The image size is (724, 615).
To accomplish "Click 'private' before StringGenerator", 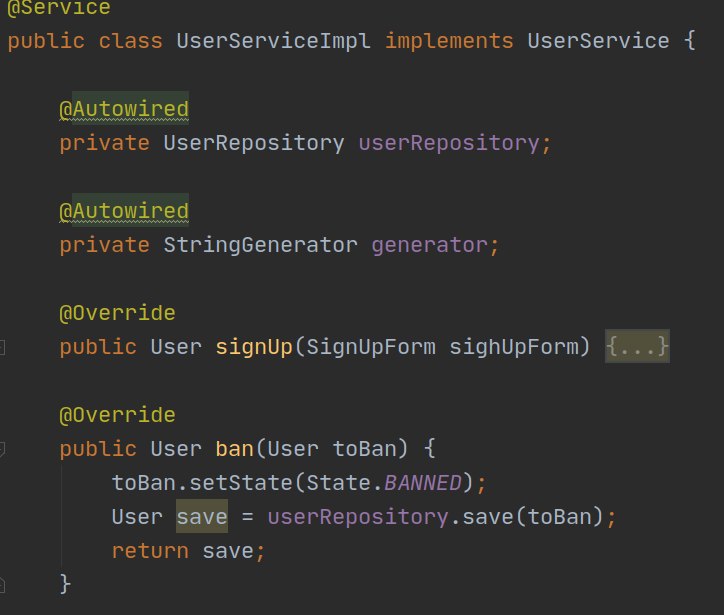I will click(105, 245).
